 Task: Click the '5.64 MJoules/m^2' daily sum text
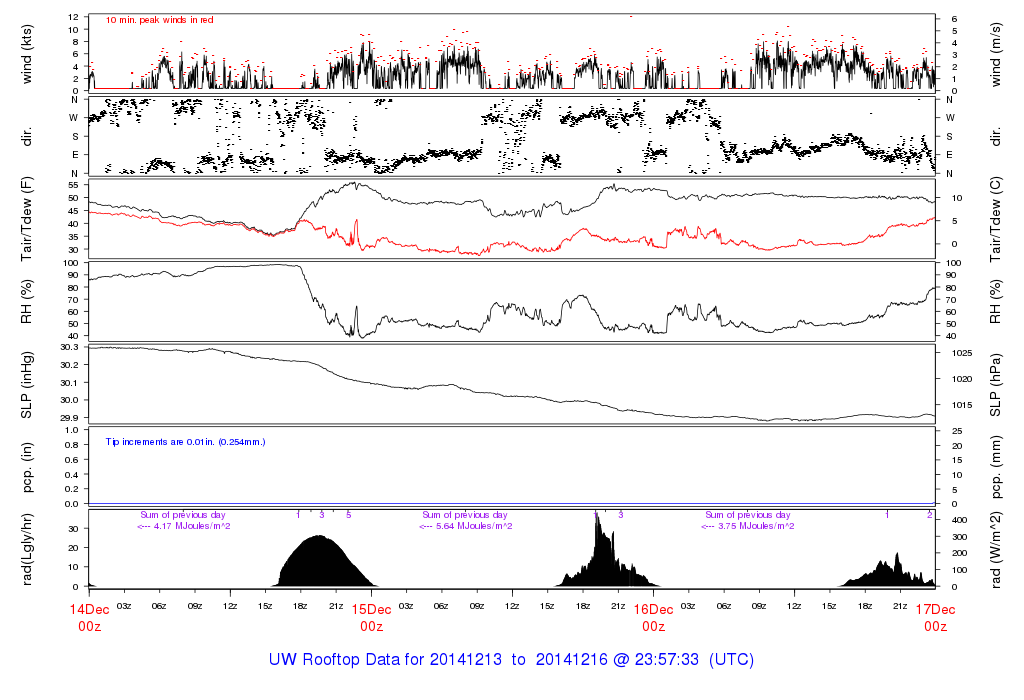(x=466, y=526)
